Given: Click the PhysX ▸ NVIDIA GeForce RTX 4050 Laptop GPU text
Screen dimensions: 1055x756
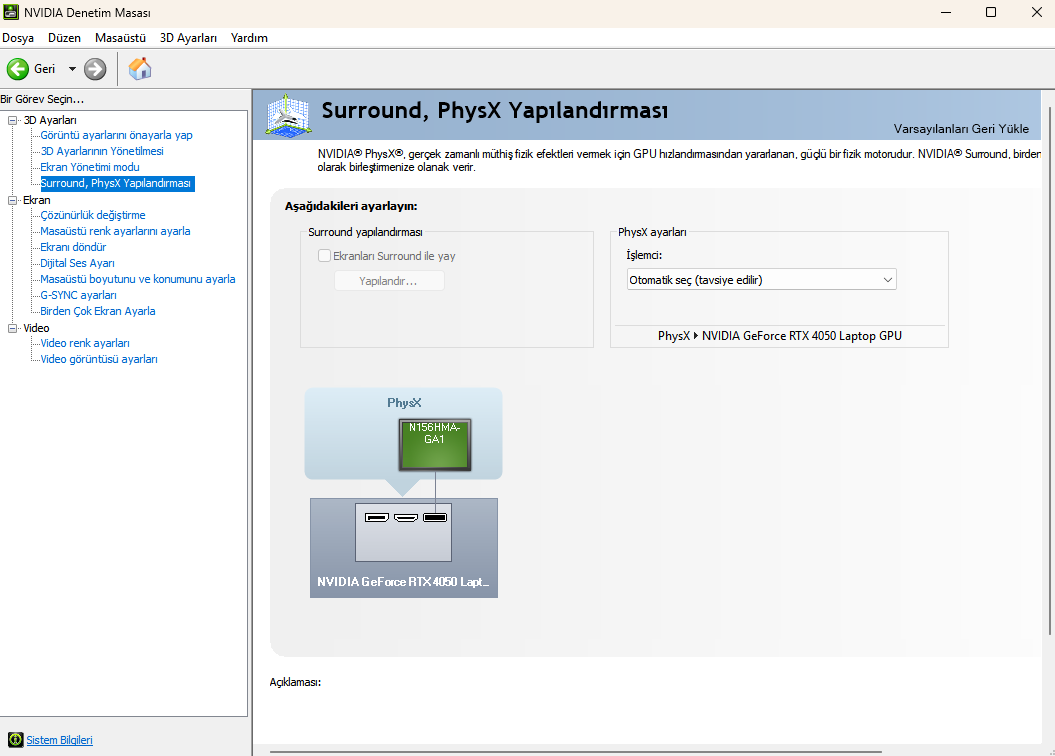Looking at the screenshot, I should pyautogui.click(x=780, y=336).
